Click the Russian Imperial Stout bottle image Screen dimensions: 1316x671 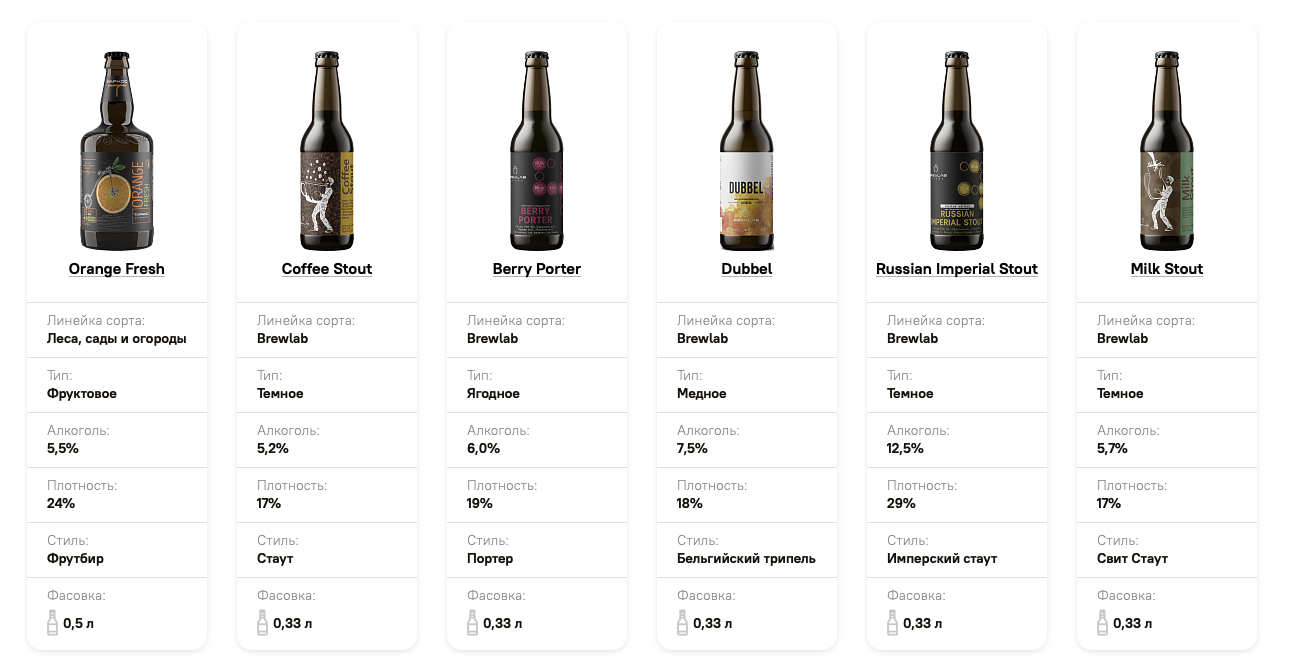[957, 150]
